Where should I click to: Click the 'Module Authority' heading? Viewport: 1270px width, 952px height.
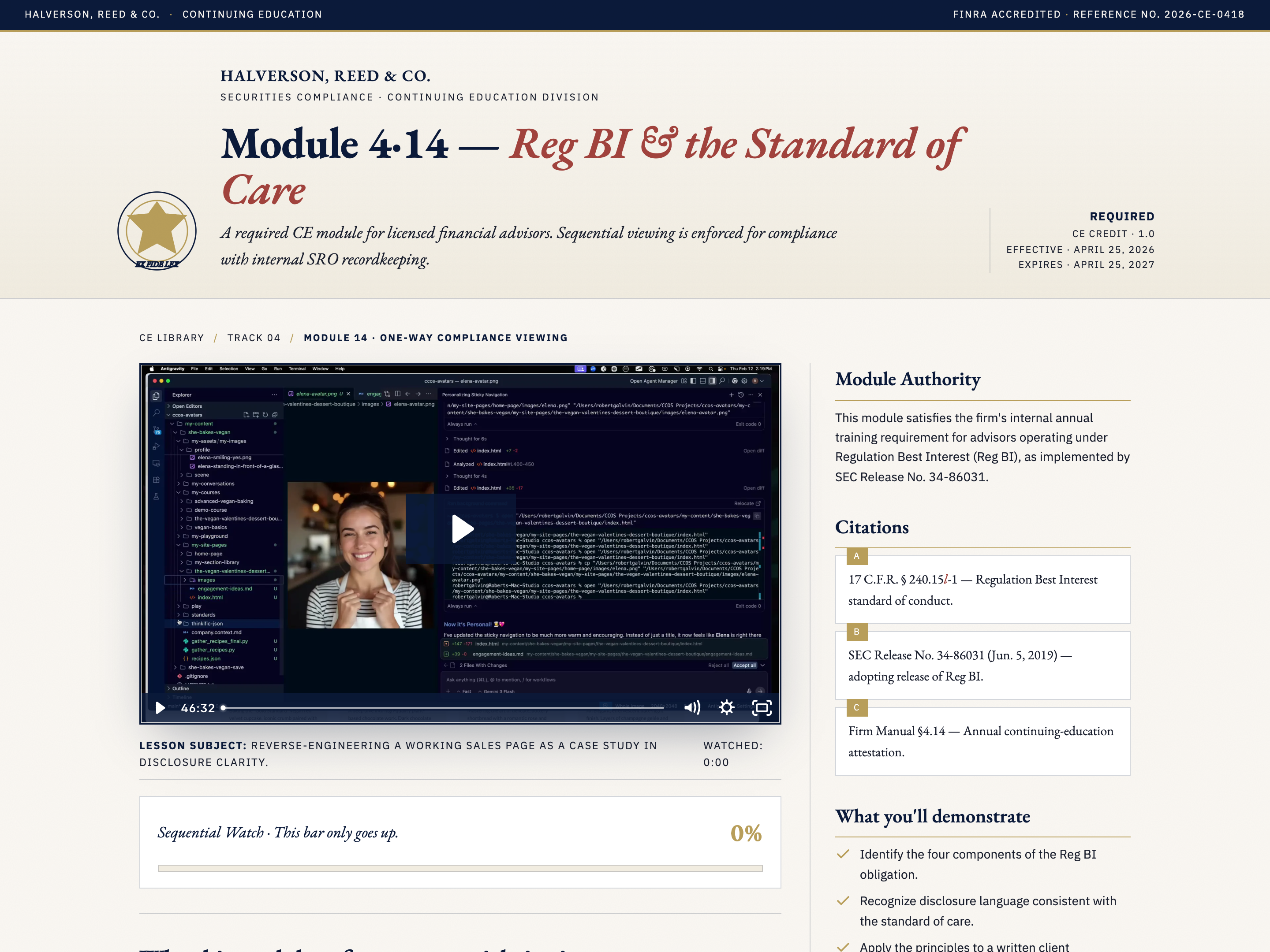(x=908, y=379)
